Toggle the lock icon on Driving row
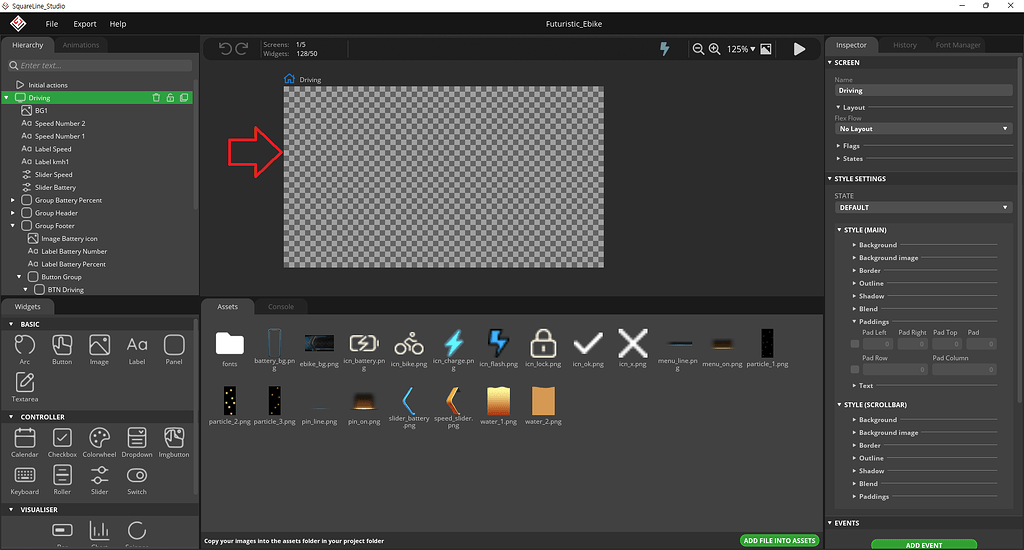The image size is (1024, 550). point(170,98)
